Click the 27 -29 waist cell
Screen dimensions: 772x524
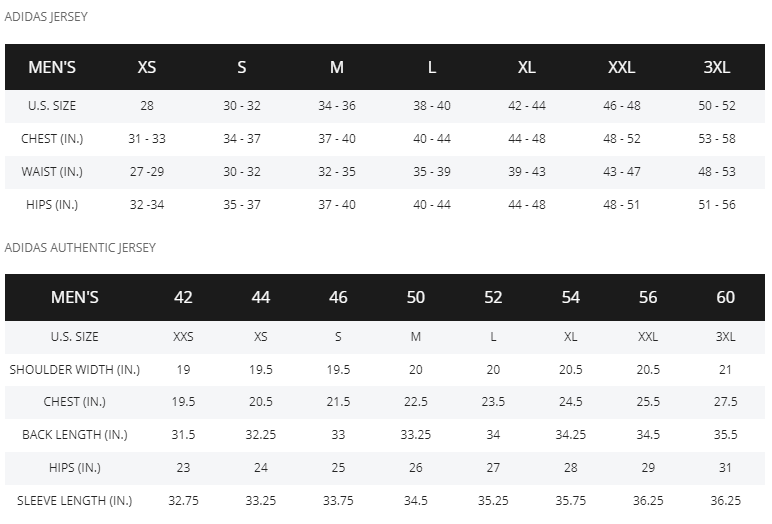pos(147,171)
